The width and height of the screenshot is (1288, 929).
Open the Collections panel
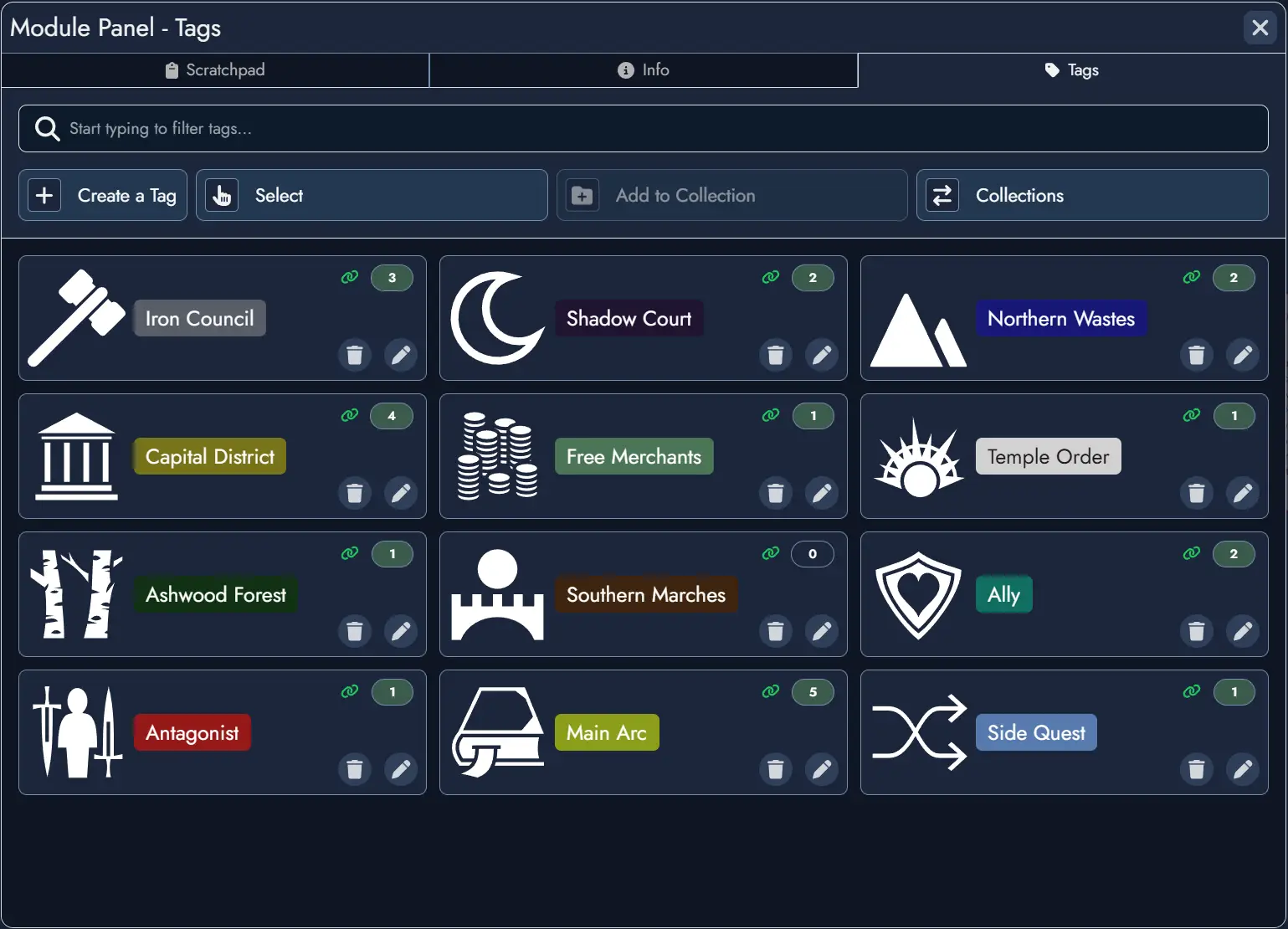click(x=1091, y=195)
